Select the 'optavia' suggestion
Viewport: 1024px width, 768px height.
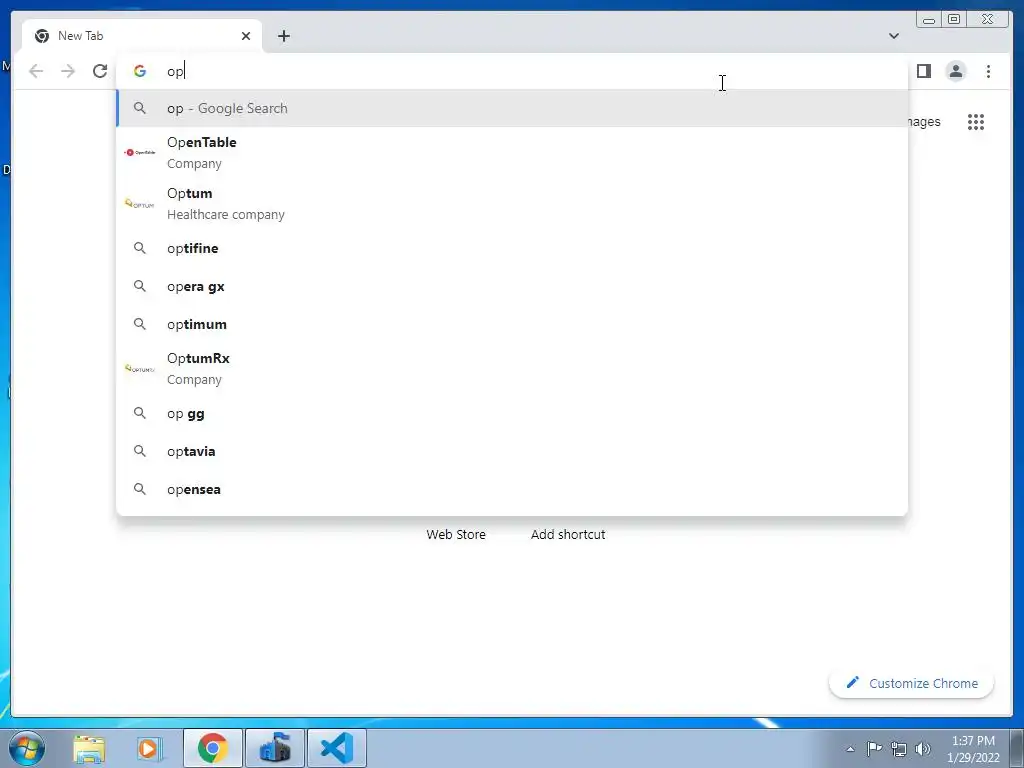(x=512, y=451)
